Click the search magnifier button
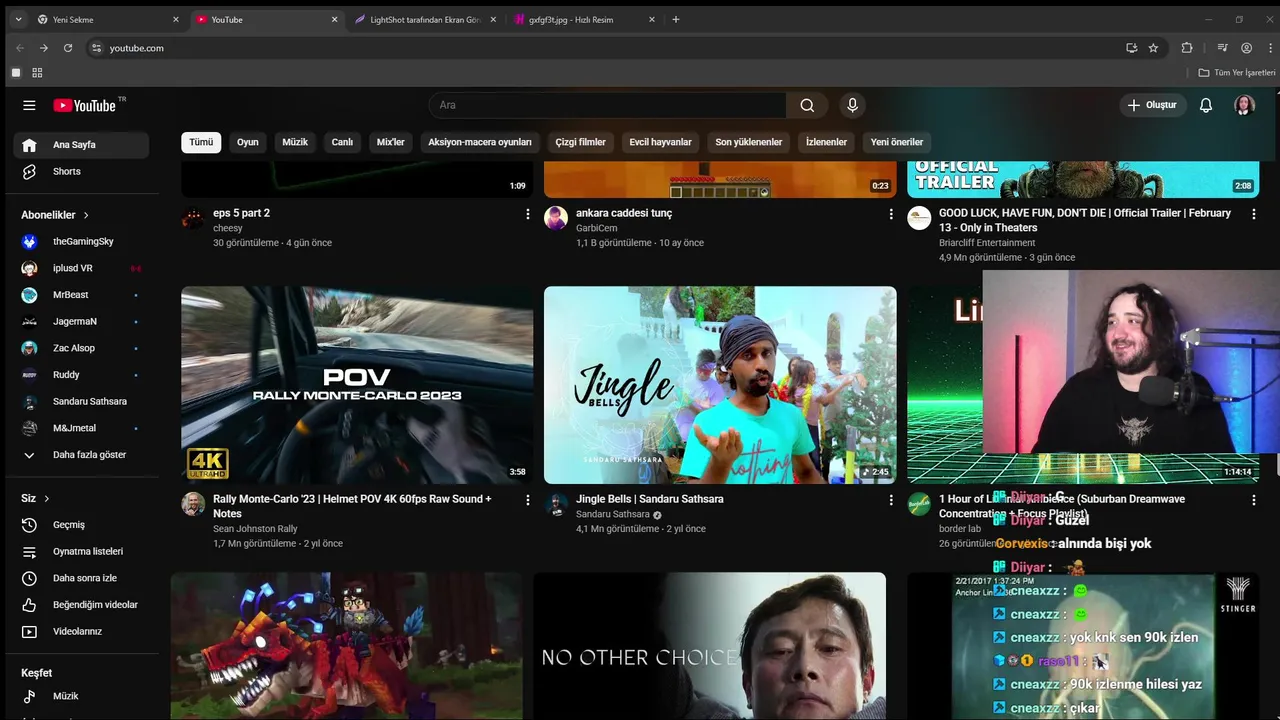 807,105
